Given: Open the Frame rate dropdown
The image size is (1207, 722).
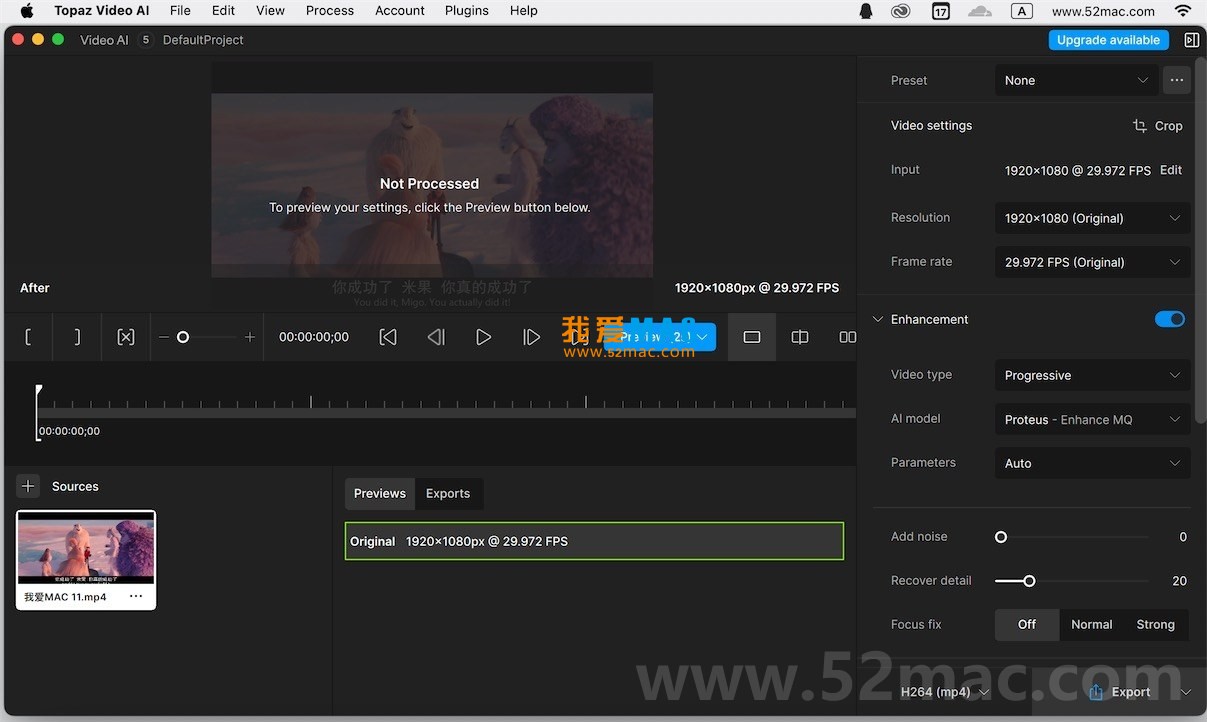Looking at the screenshot, I should click(1093, 262).
